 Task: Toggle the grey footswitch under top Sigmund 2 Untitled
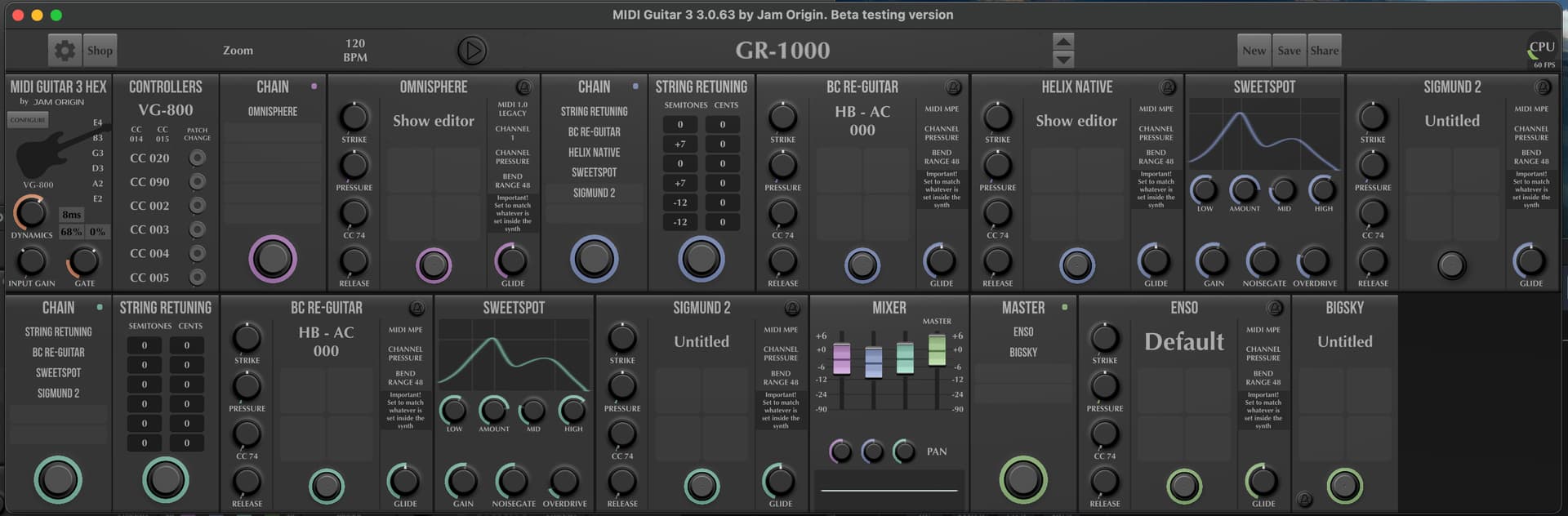(x=1451, y=265)
